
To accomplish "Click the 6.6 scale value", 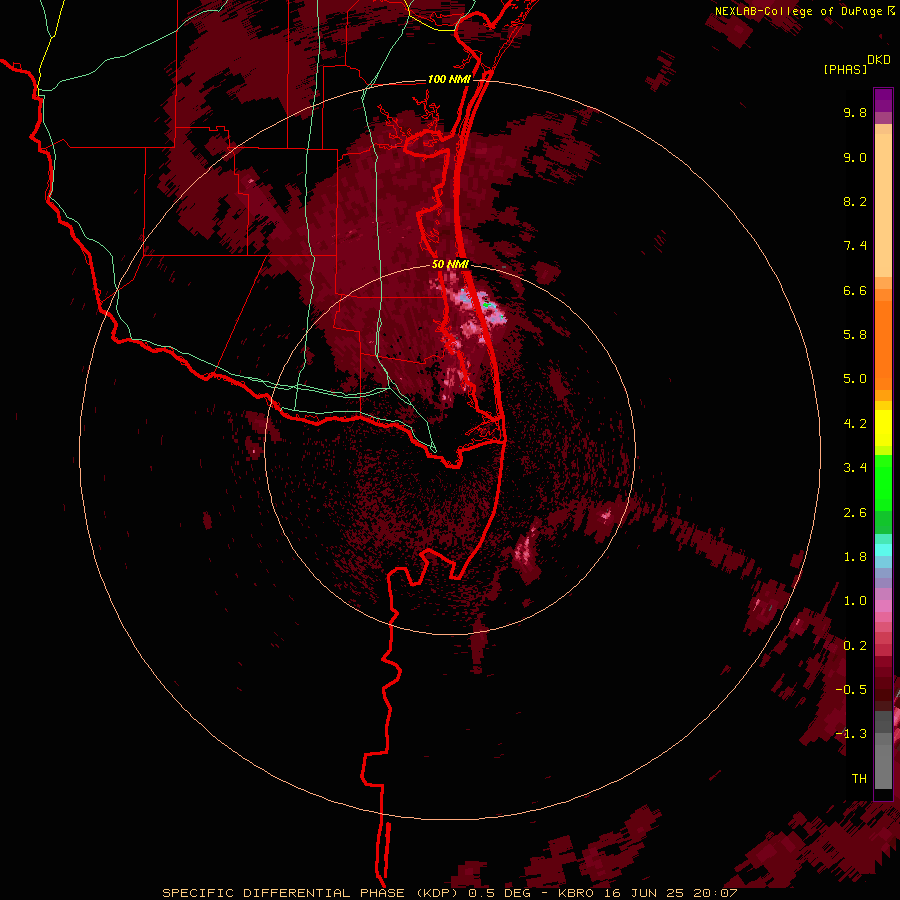I will pos(855,290).
